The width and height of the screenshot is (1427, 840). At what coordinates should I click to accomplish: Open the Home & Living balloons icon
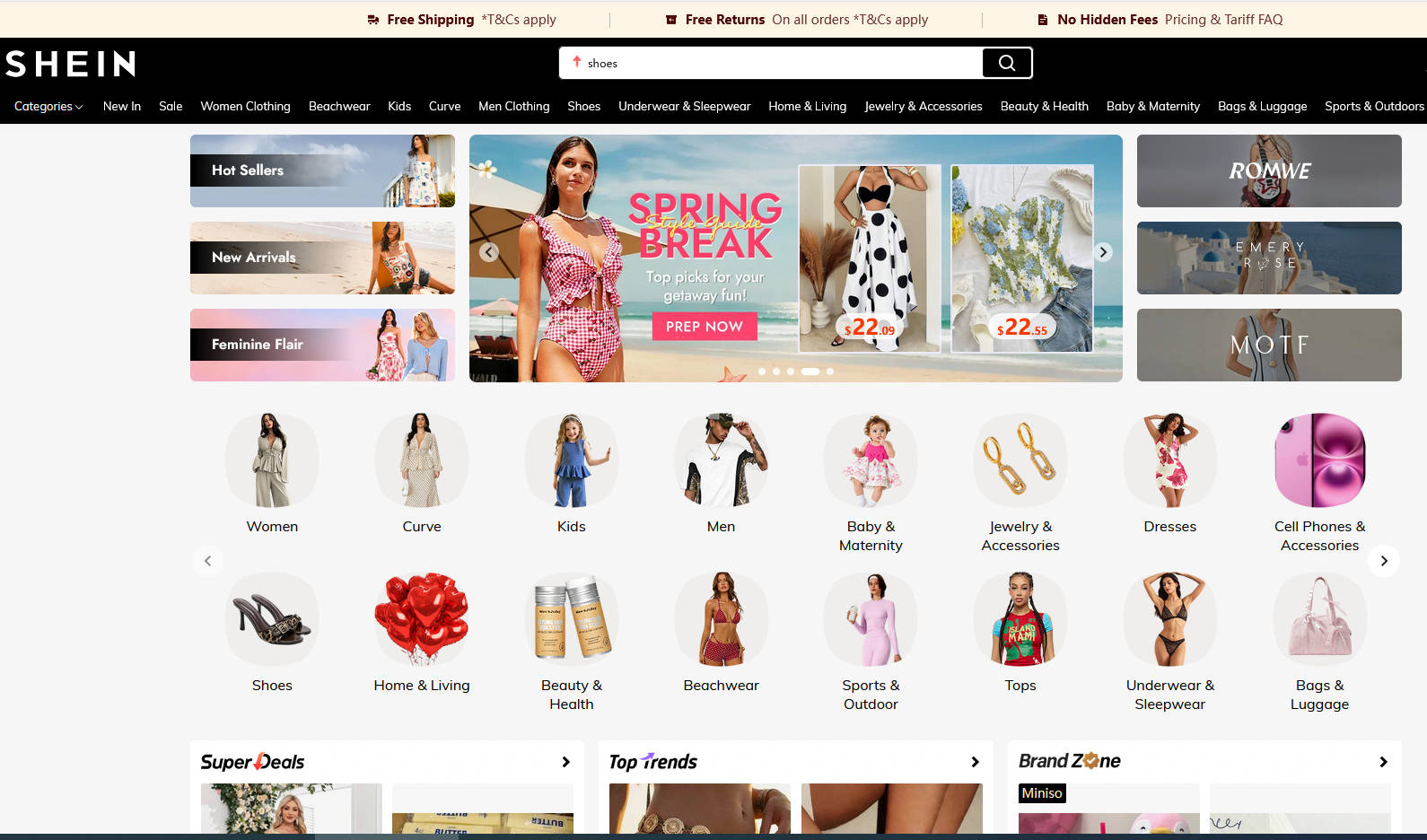[421, 619]
